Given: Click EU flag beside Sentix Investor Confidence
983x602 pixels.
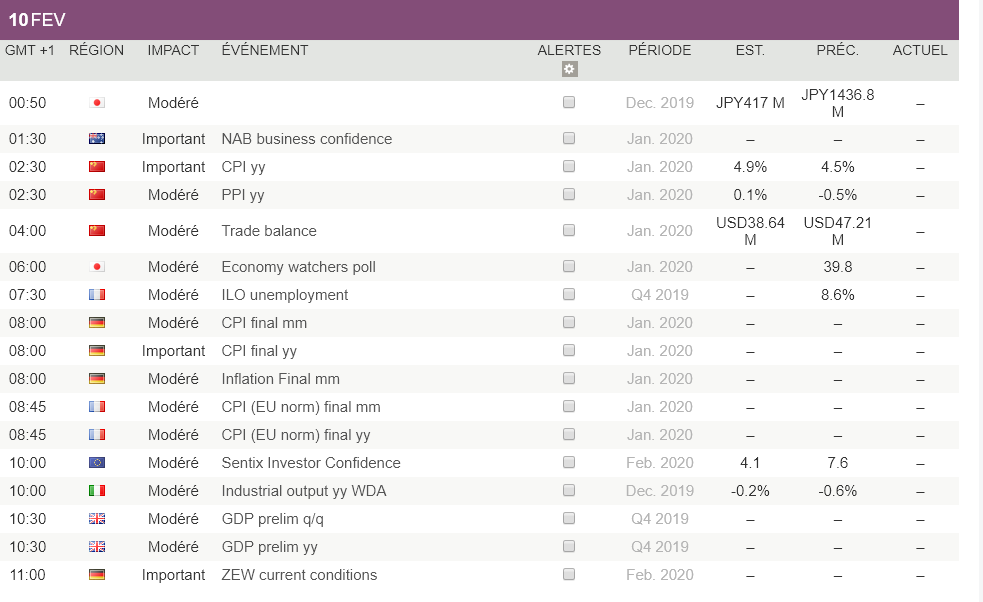Looking at the screenshot, I should [97, 463].
